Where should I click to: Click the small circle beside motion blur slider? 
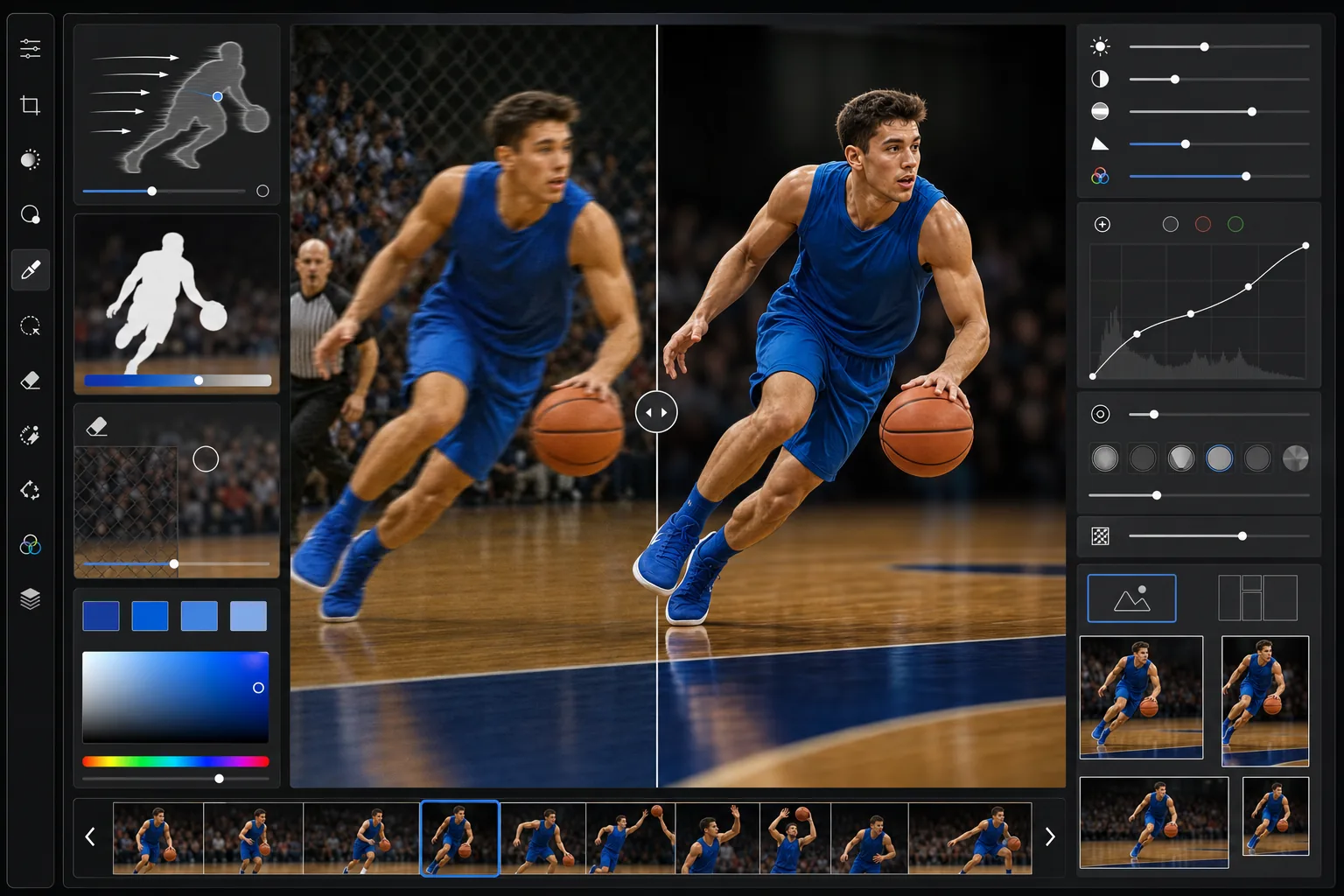coord(262,191)
